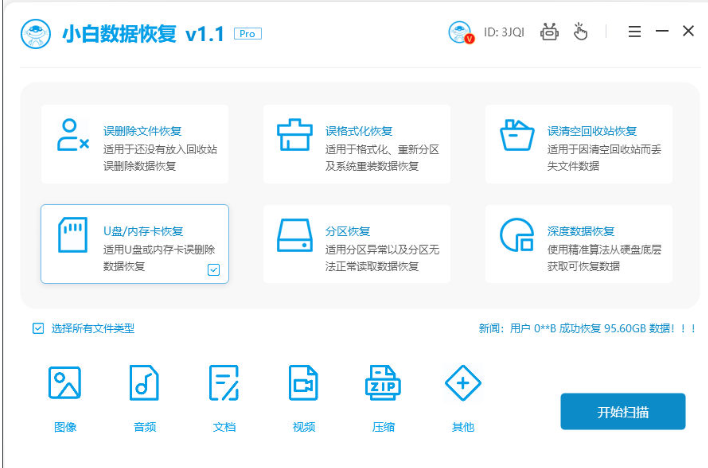The width and height of the screenshot is (708, 468).
Task: Open the hamburger menu
Action: click(634, 32)
